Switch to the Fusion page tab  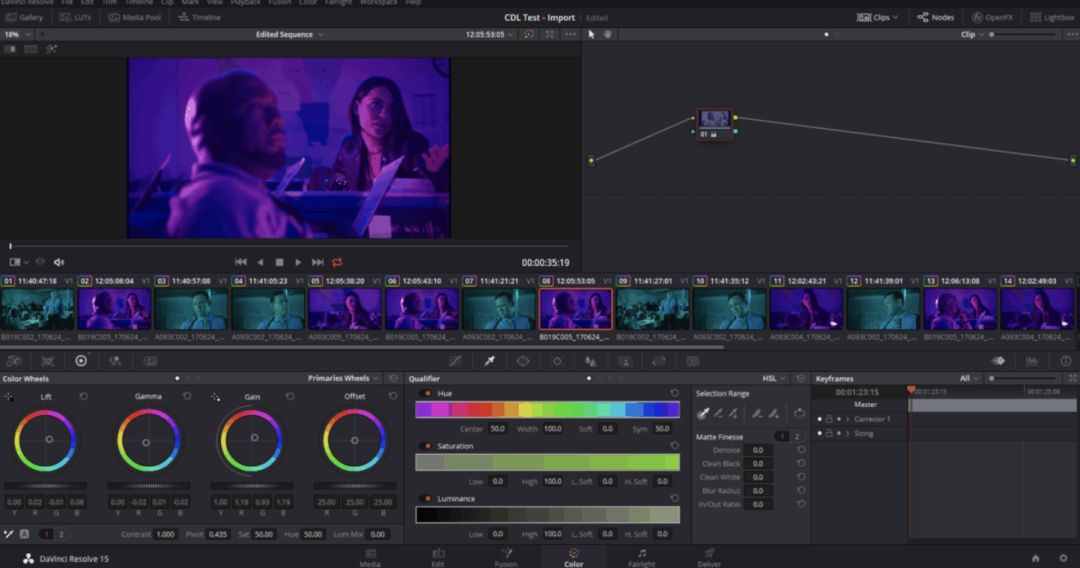click(506, 557)
